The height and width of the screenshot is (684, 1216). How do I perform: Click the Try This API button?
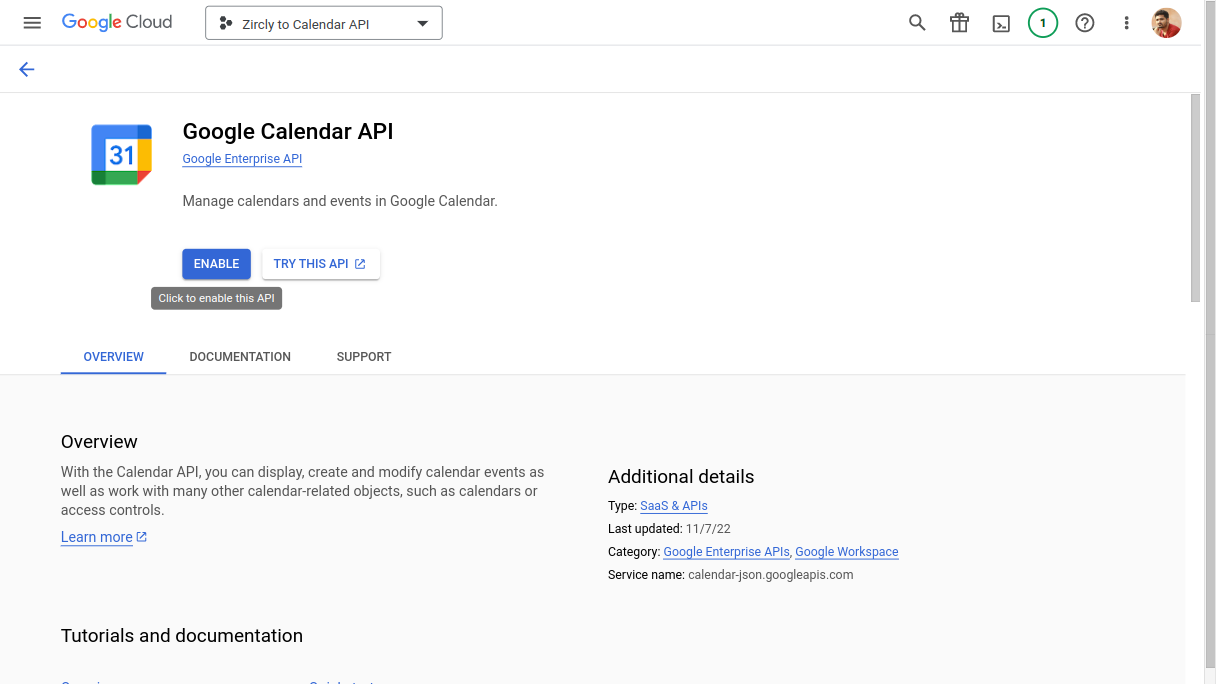point(320,264)
